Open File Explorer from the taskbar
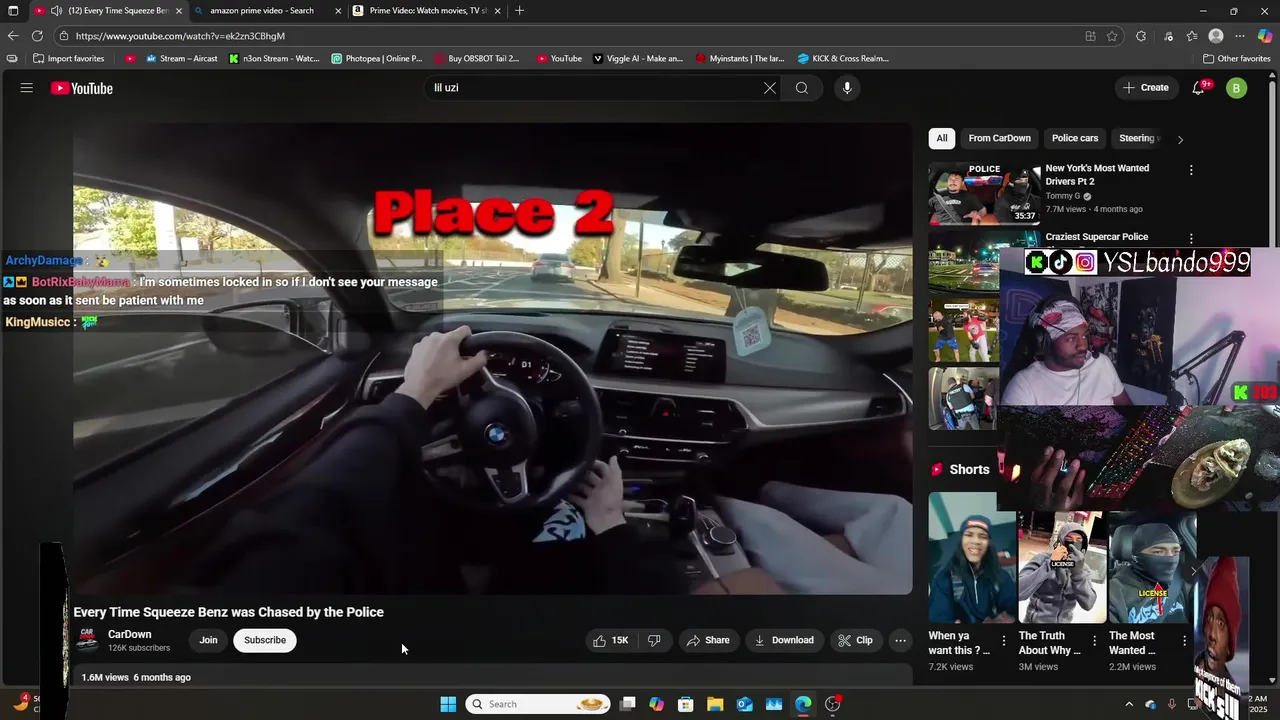 [x=715, y=704]
